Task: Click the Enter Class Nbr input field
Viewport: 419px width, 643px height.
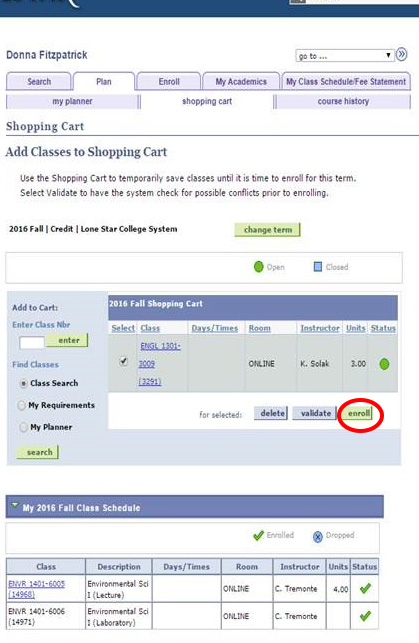Action: tap(32, 343)
